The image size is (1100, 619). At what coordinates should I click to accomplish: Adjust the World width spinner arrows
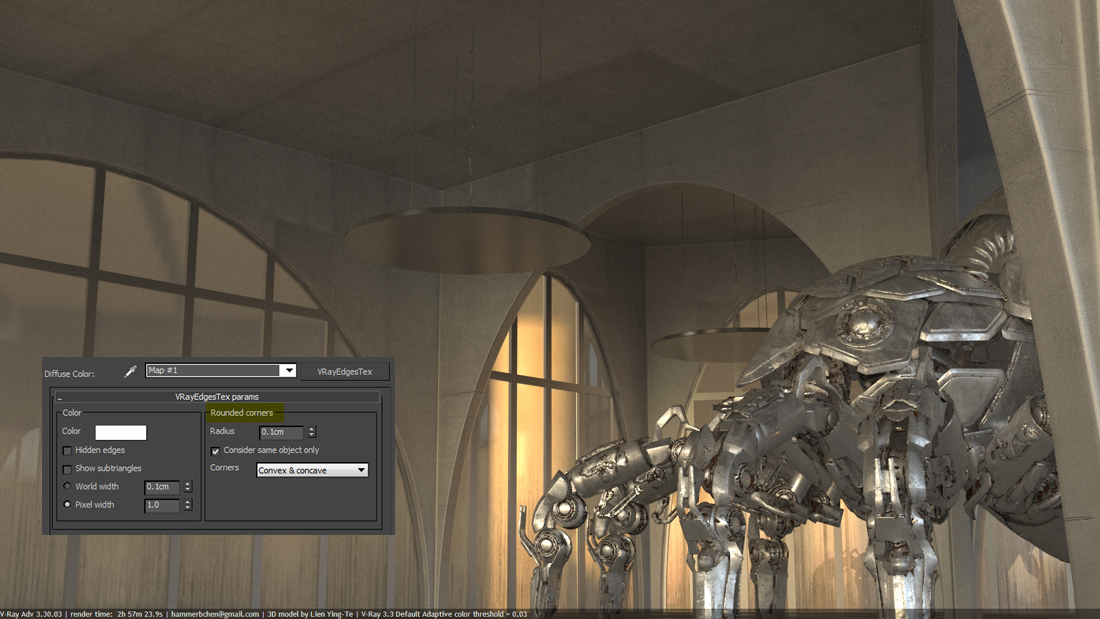coord(187,487)
